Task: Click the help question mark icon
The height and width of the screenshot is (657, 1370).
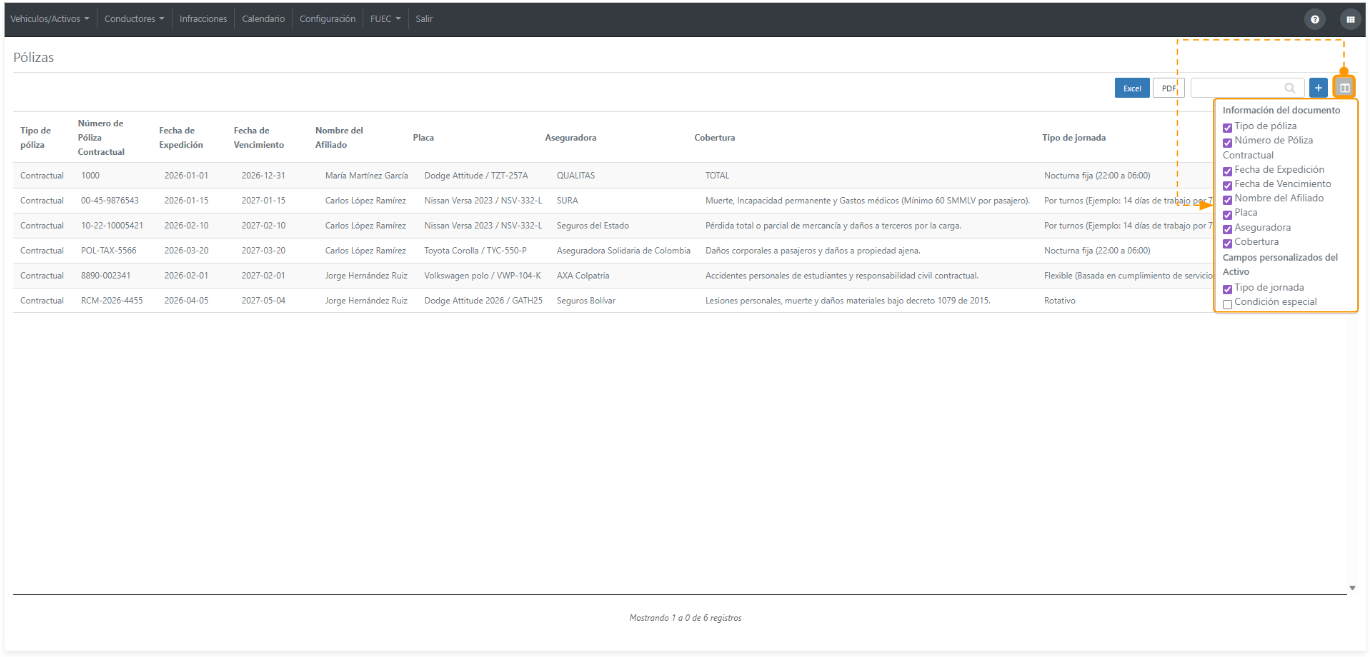Action: click(x=1315, y=19)
